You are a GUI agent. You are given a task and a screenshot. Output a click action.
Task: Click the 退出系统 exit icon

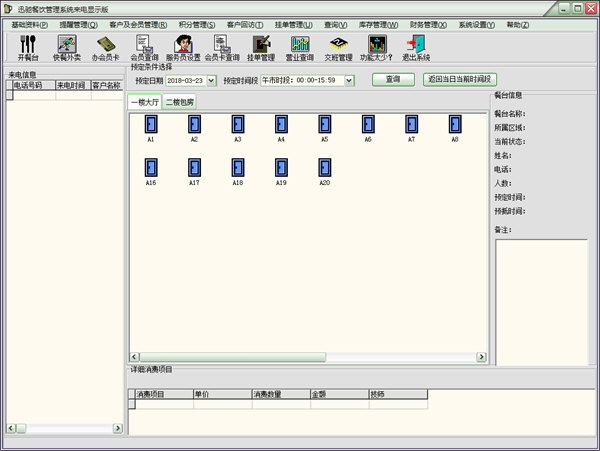point(416,46)
